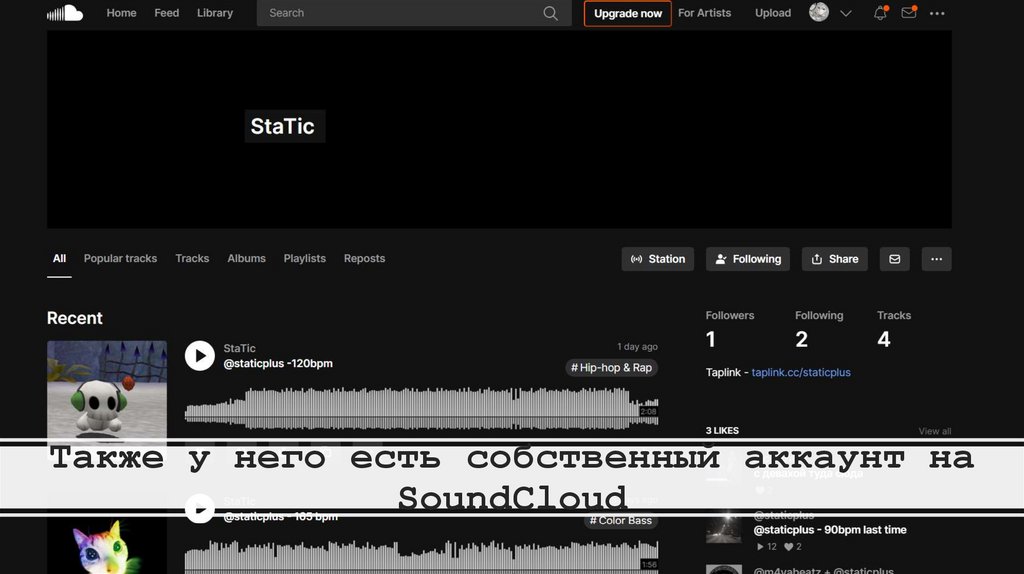Viewport: 1024px width, 574px height.
Task: Click the search magnifier icon
Action: [551, 13]
